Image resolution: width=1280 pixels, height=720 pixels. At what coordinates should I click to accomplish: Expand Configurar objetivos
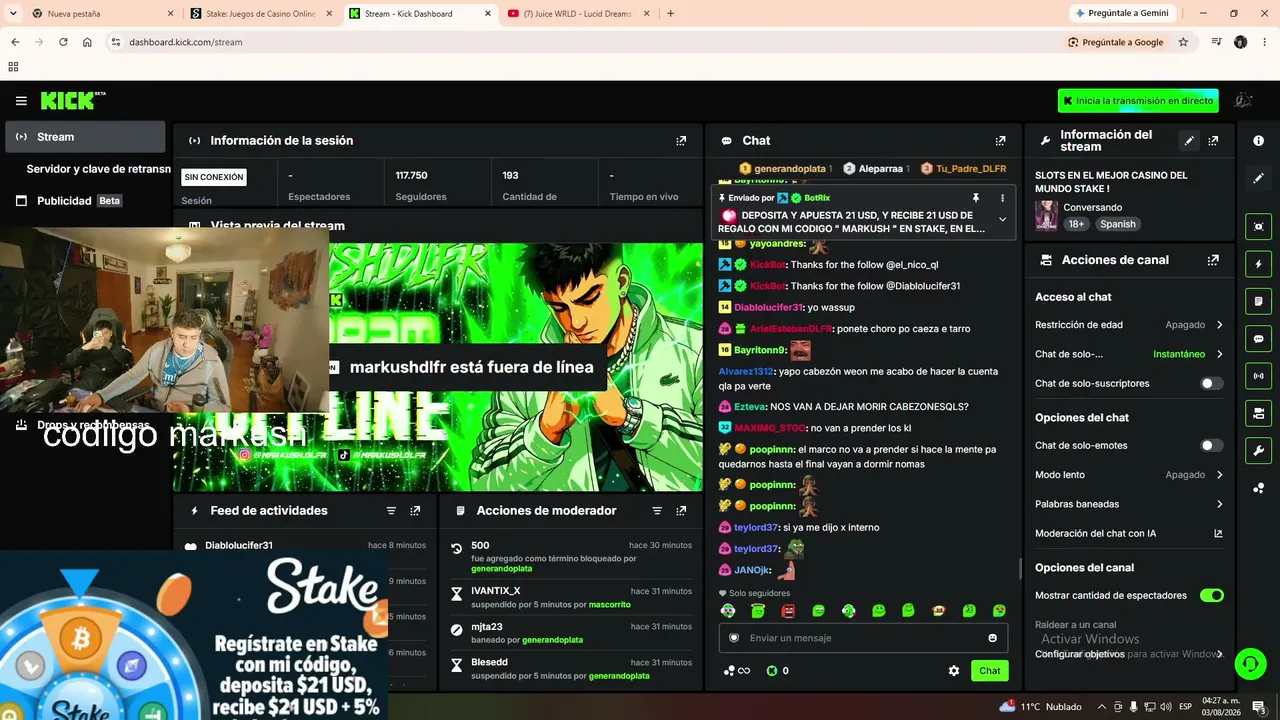[1129, 654]
